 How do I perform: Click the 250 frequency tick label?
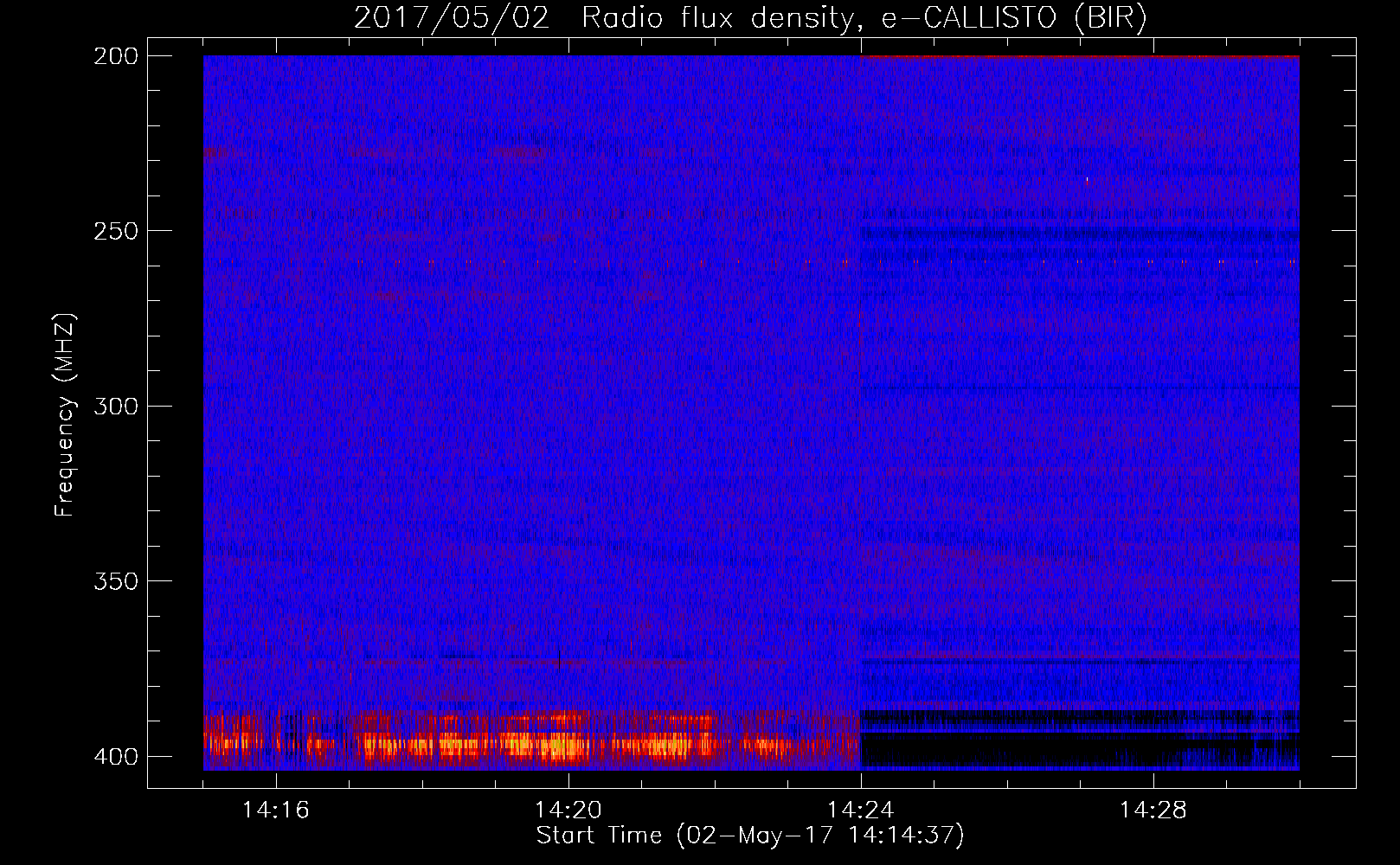click(x=115, y=231)
